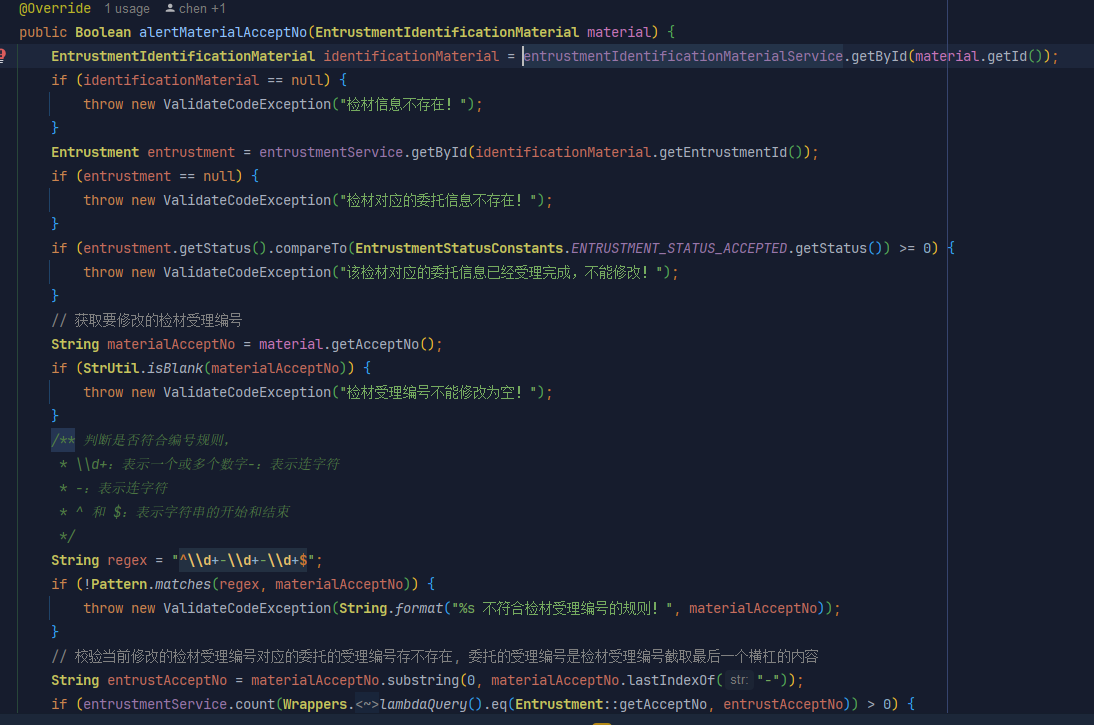This screenshot has width=1094, height=725.
Task: Click the @Override annotation
Action: point(55,9)
